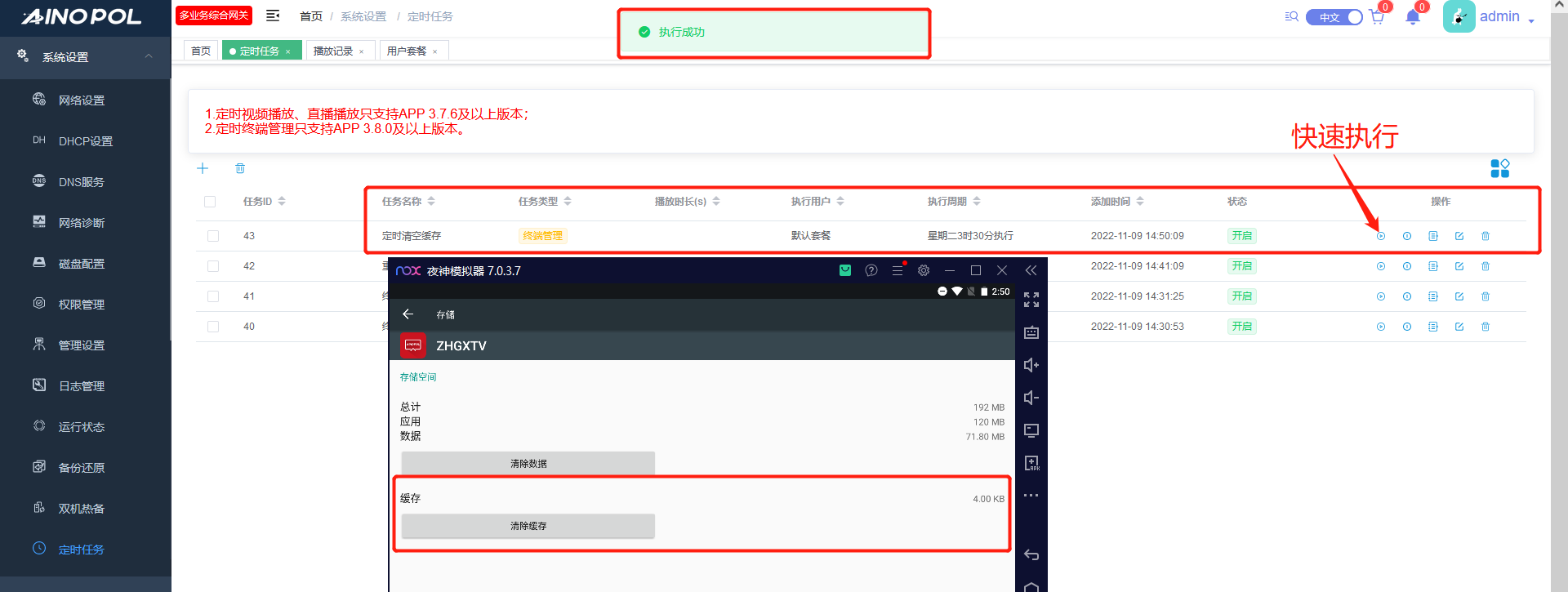
Task: Check the checkbox for task 43
Action: tap(213, 236)
